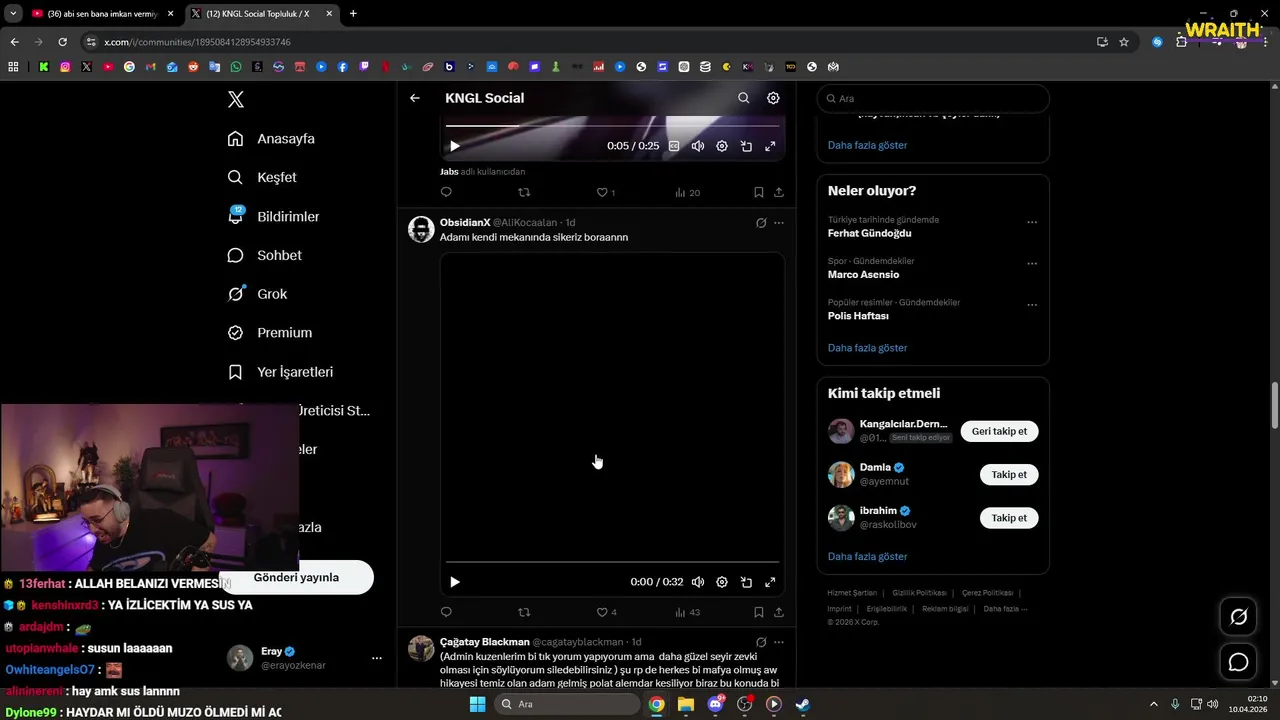The image size is (1280, 720).
Task: Open KNGL Social community settings gear
Action: click(x=773, y=98)
